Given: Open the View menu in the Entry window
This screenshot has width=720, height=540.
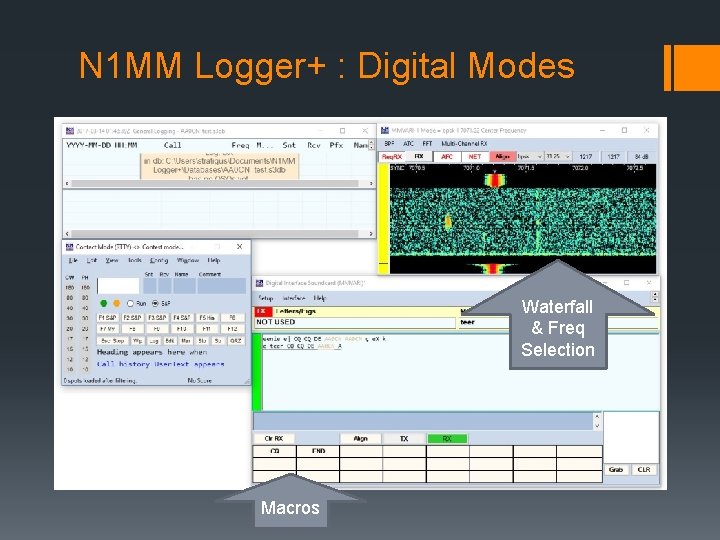Looking at the screenshot, I should tap(112, 260).
